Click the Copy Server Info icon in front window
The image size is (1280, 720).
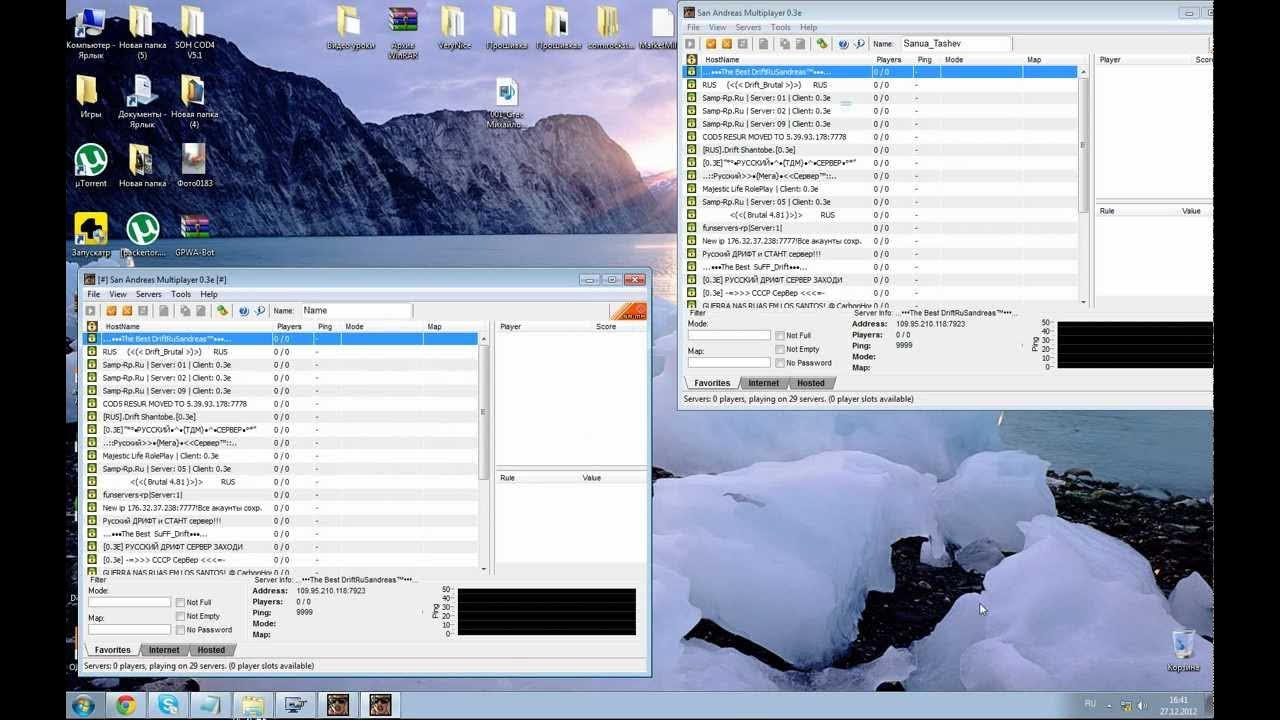click(x=185, y=311)
